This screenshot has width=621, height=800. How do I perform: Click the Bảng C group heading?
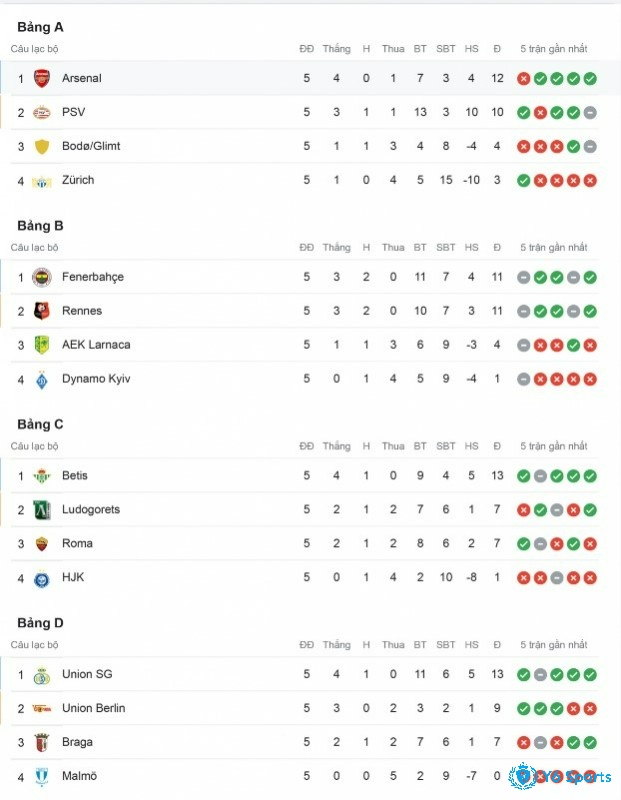tap(40, 424)
